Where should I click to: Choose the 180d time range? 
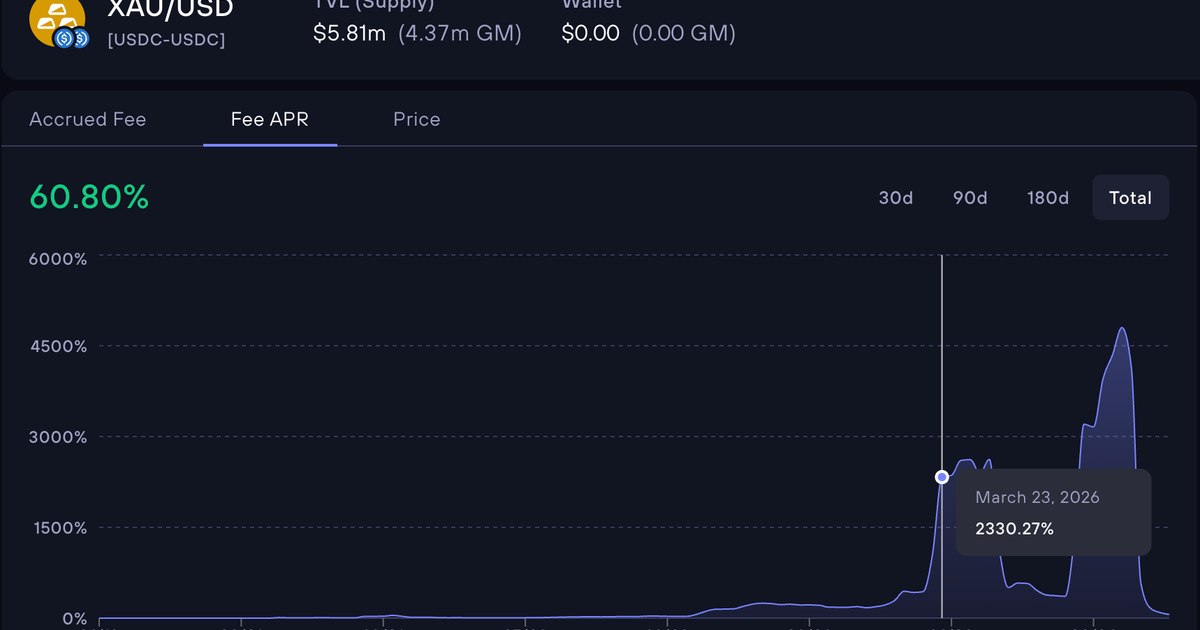[1048, 198]
